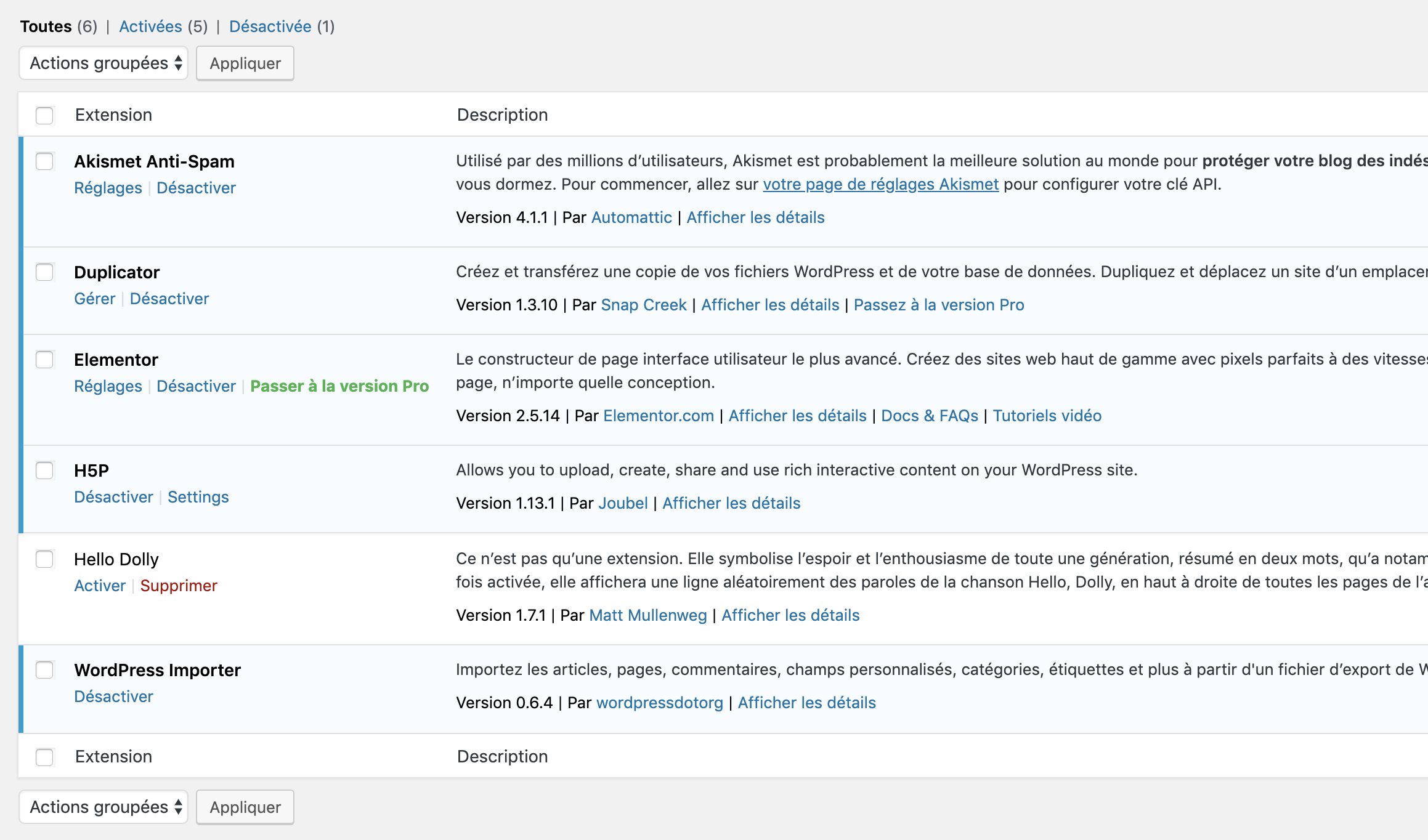Show details for WordPress Importer plugin
This screenshot has height=840, width=1428.
[807, 703]
